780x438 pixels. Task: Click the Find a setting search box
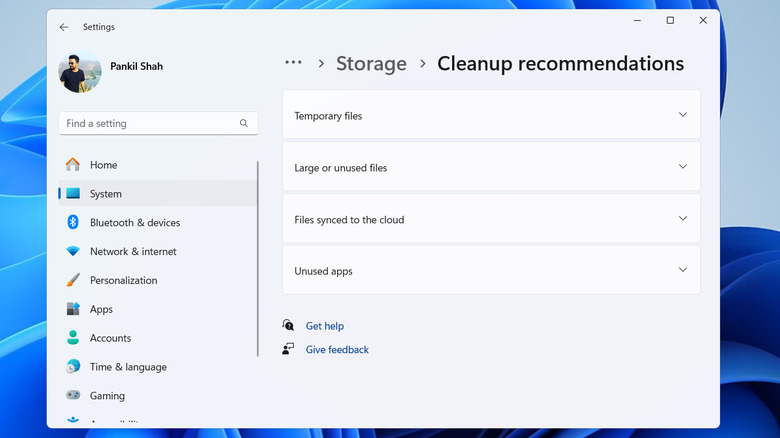point(150,124)
